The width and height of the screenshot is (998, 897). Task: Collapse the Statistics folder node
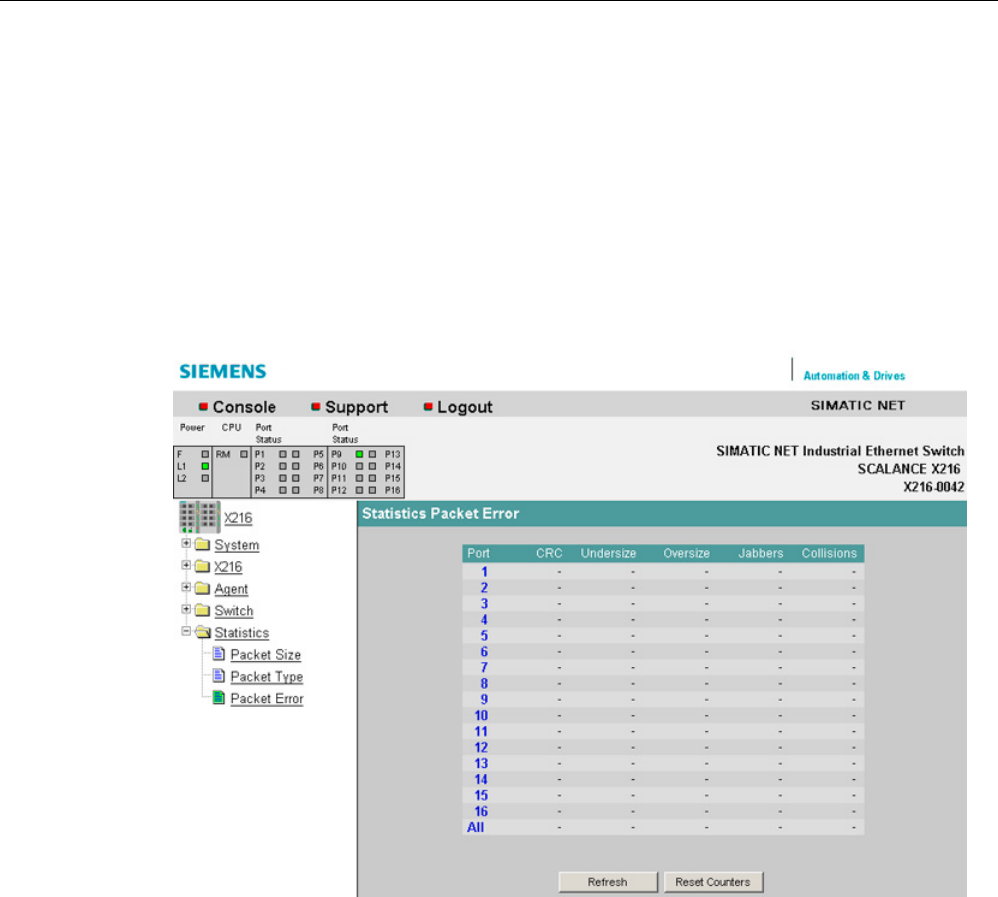[186, 632]
